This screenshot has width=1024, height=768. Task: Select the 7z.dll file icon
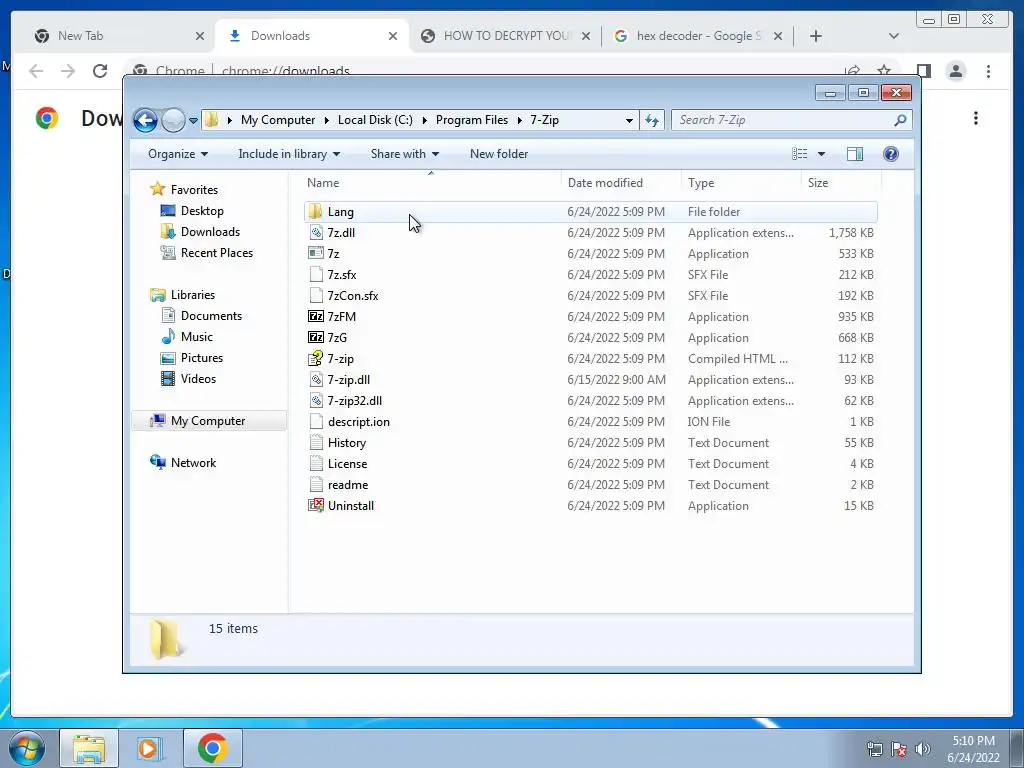click(316, 232)
